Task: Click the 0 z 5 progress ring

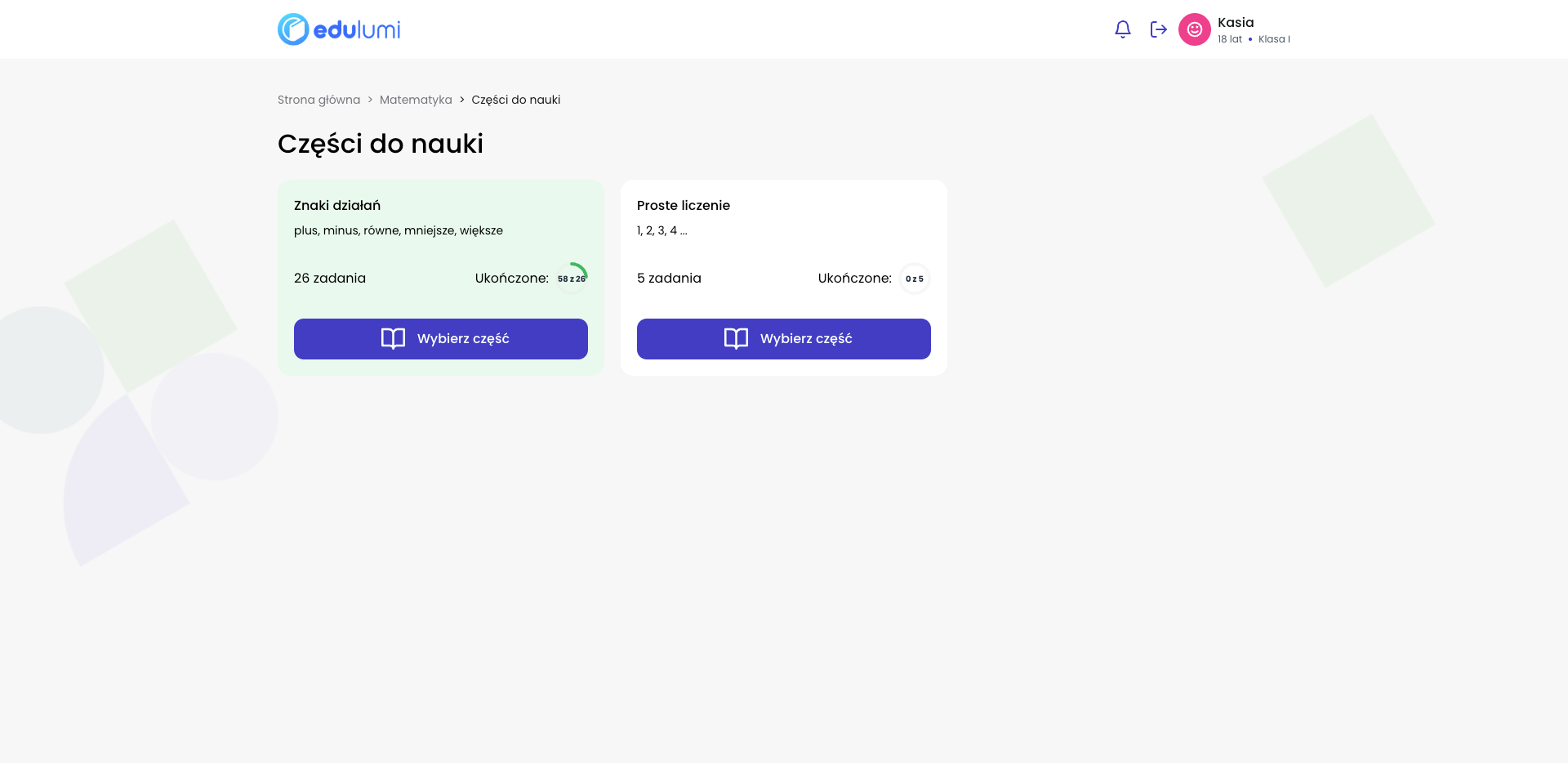Action: tap(914, 279)
